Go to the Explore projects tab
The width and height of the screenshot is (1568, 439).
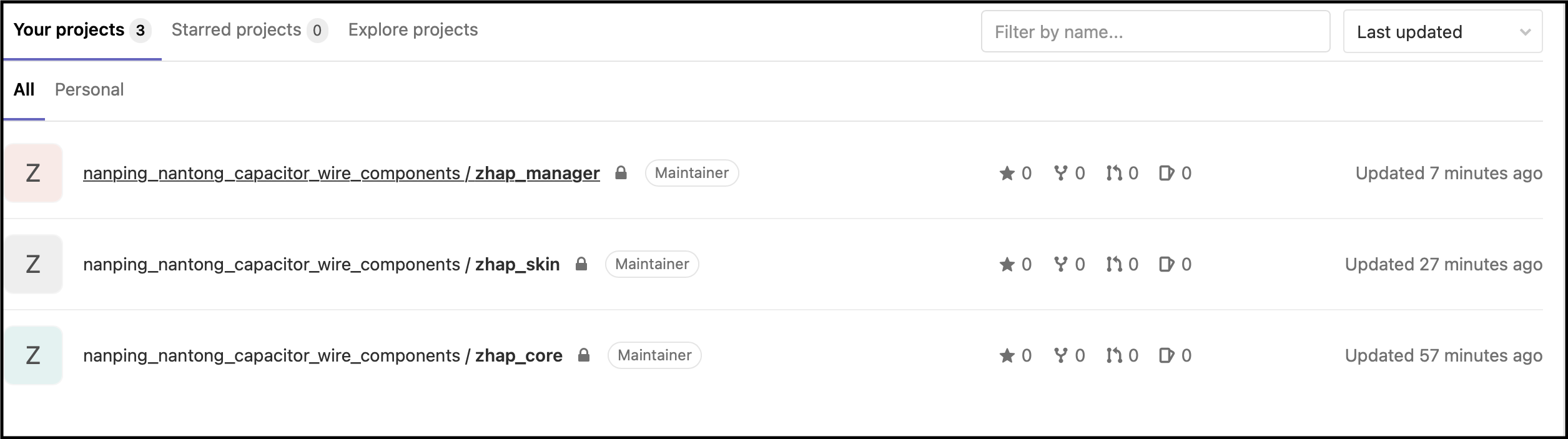[413, 30]
